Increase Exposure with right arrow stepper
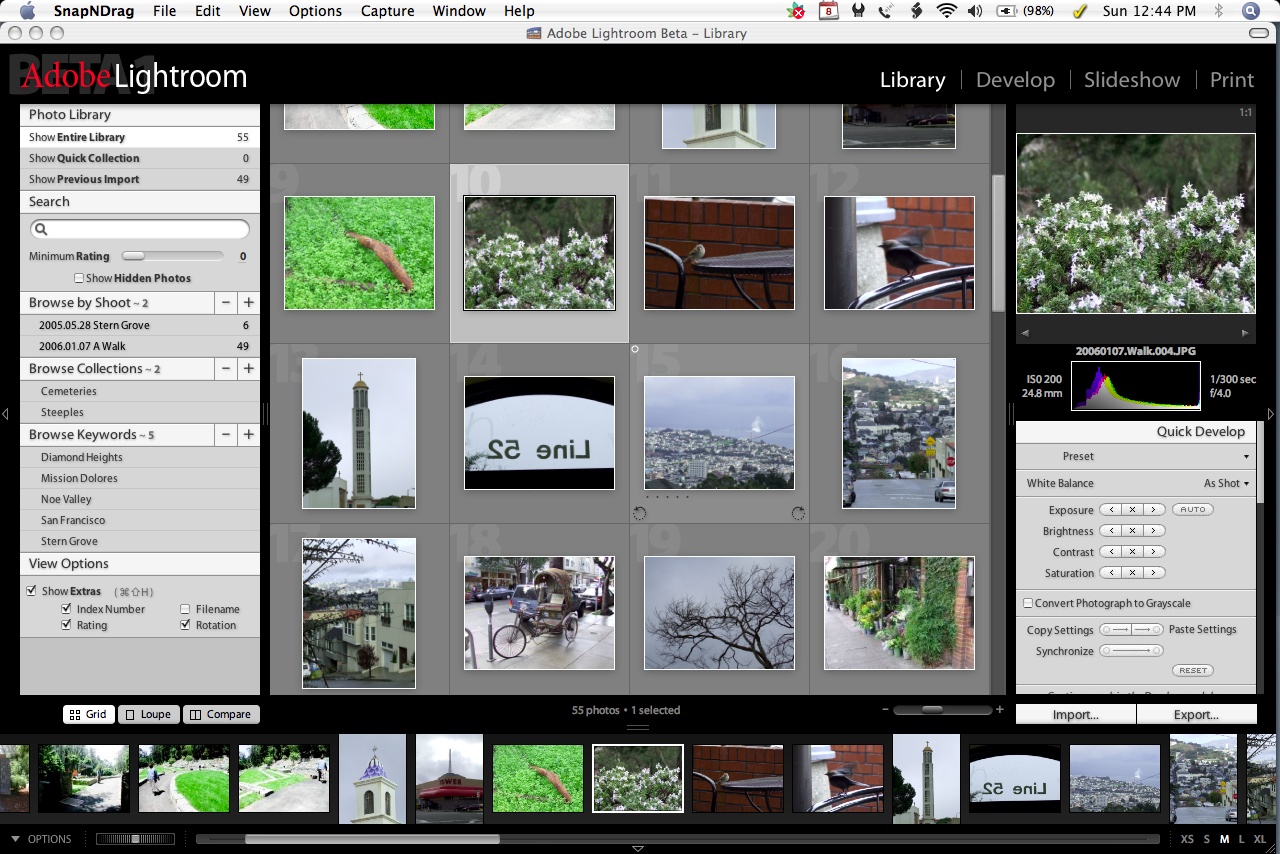The image size is (1280, 854). [x=1154, y=510]
